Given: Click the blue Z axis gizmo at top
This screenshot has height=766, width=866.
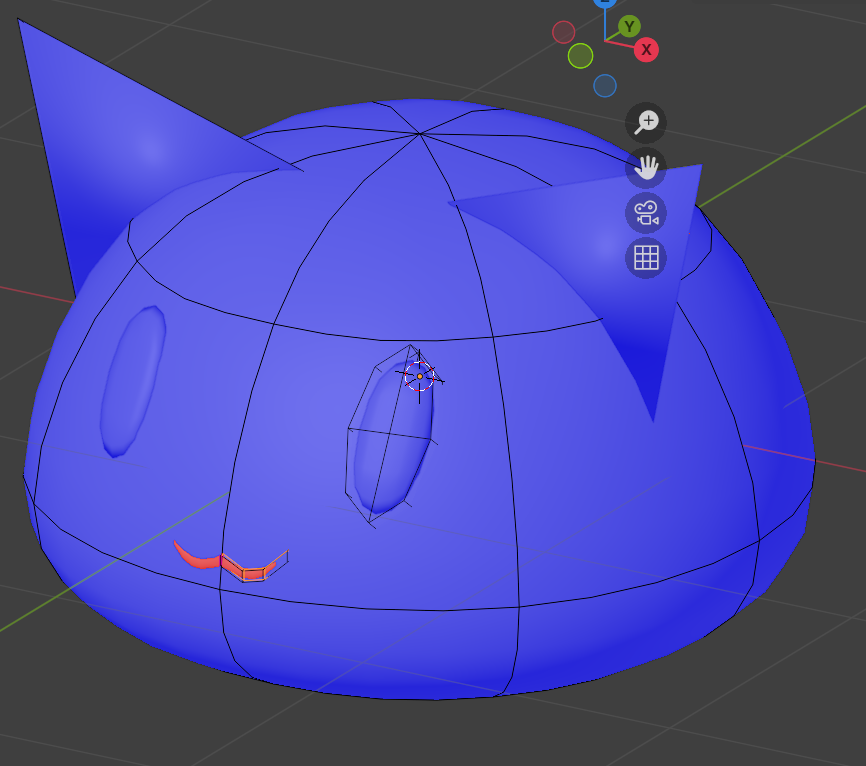Looking at the screenshot, I should pyautogui.click(x=605, y=2).
